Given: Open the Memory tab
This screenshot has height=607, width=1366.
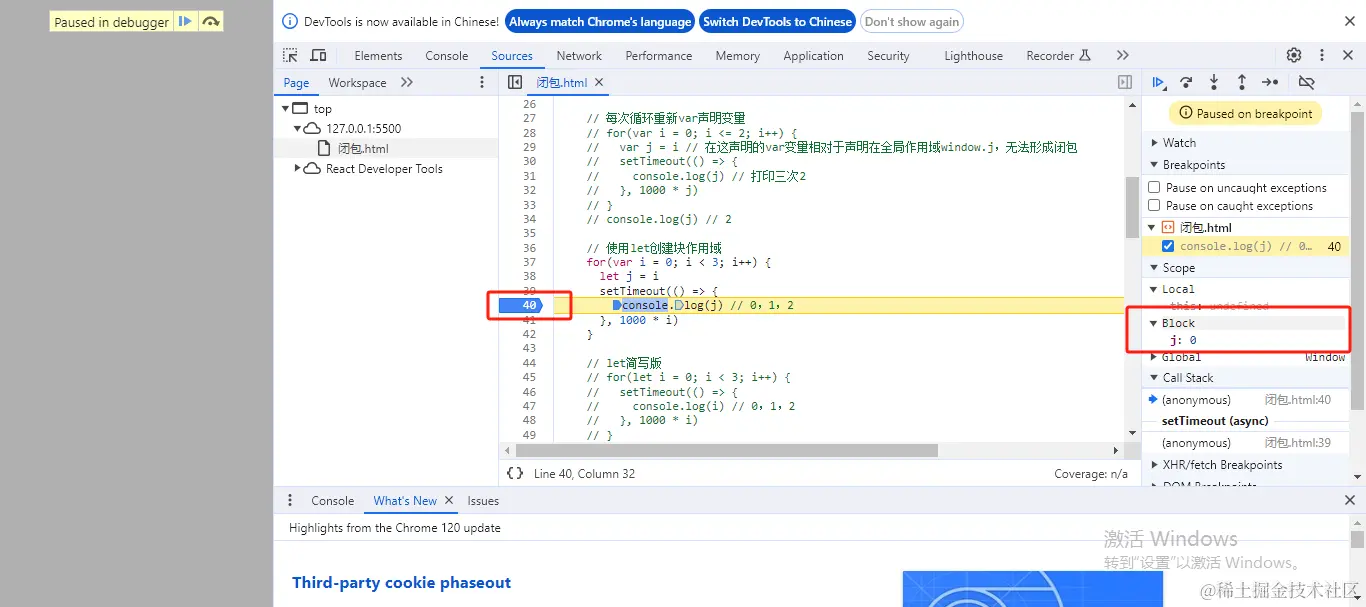Looking at the screenshot, I should pos(738,56).
